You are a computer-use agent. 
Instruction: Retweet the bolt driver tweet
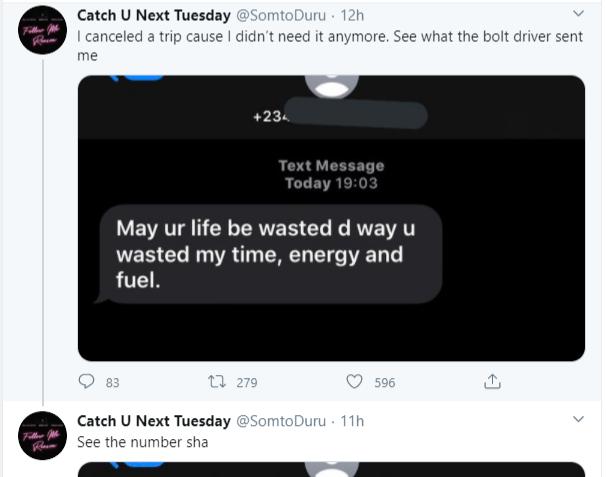pyautogui.click(x=218, y=382)
